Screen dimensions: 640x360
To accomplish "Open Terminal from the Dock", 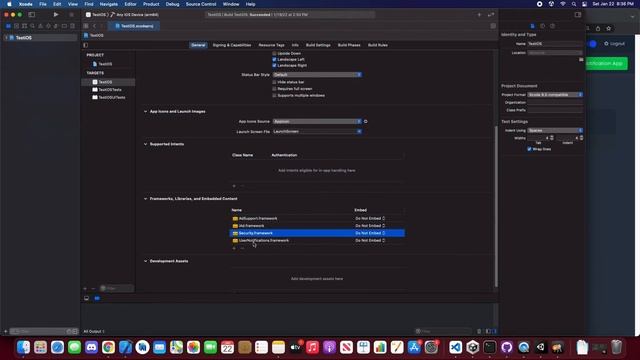I will (x=489, y=347).
